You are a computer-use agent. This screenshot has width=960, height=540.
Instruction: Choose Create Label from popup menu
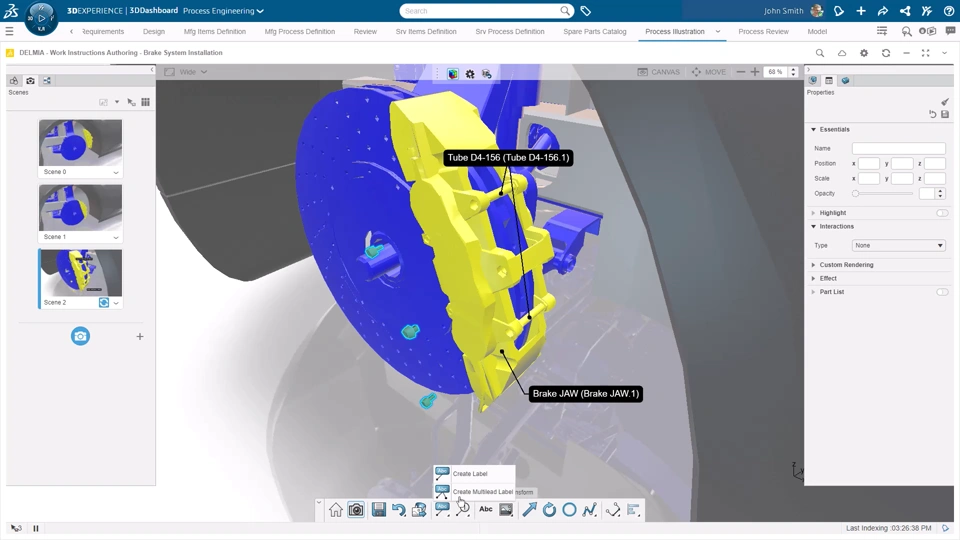(x=474, y=473)
